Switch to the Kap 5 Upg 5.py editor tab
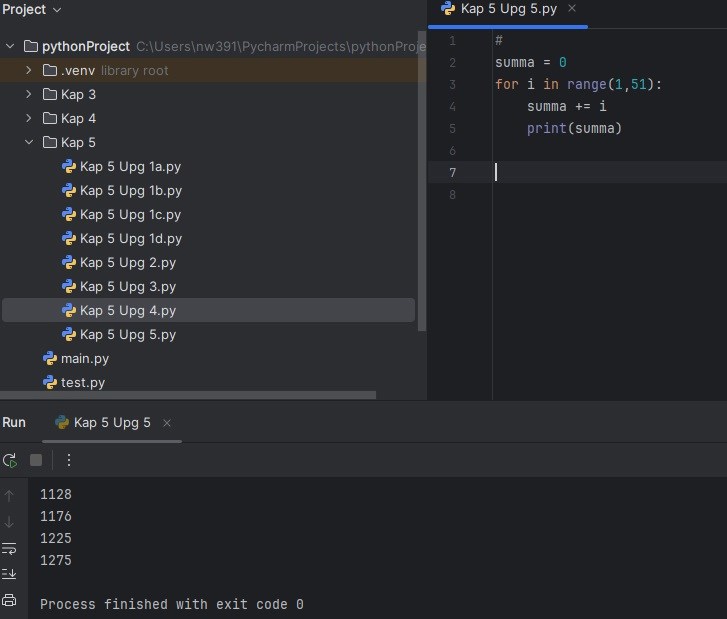 tap(507, 9)
